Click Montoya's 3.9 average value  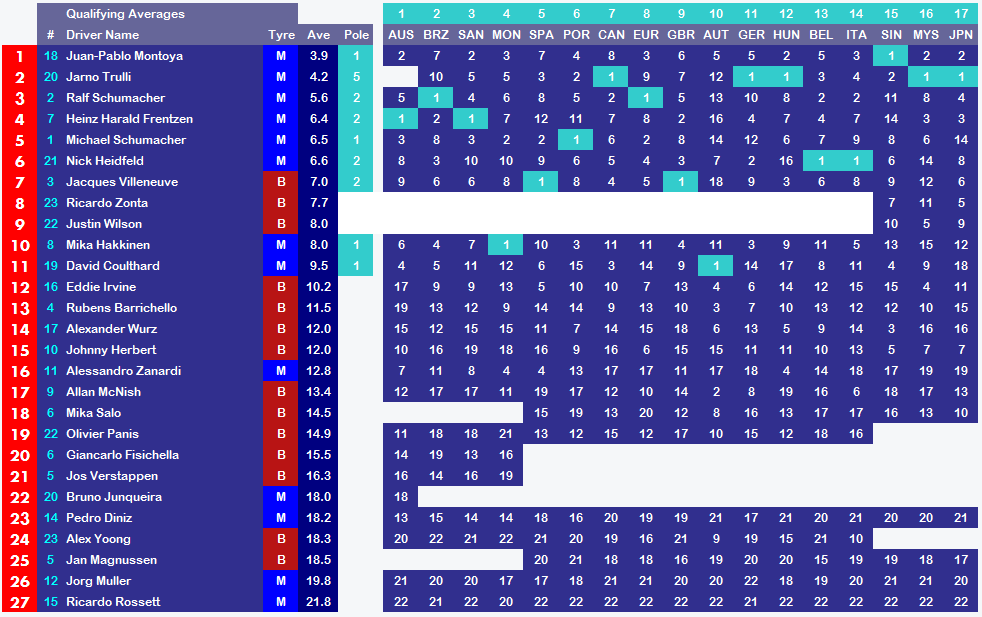coord(318,56)
